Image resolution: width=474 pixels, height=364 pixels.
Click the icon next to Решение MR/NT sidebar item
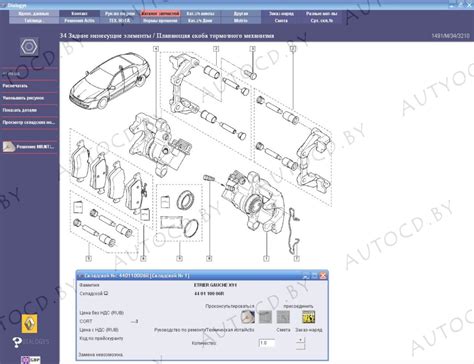tap(9, 147)
